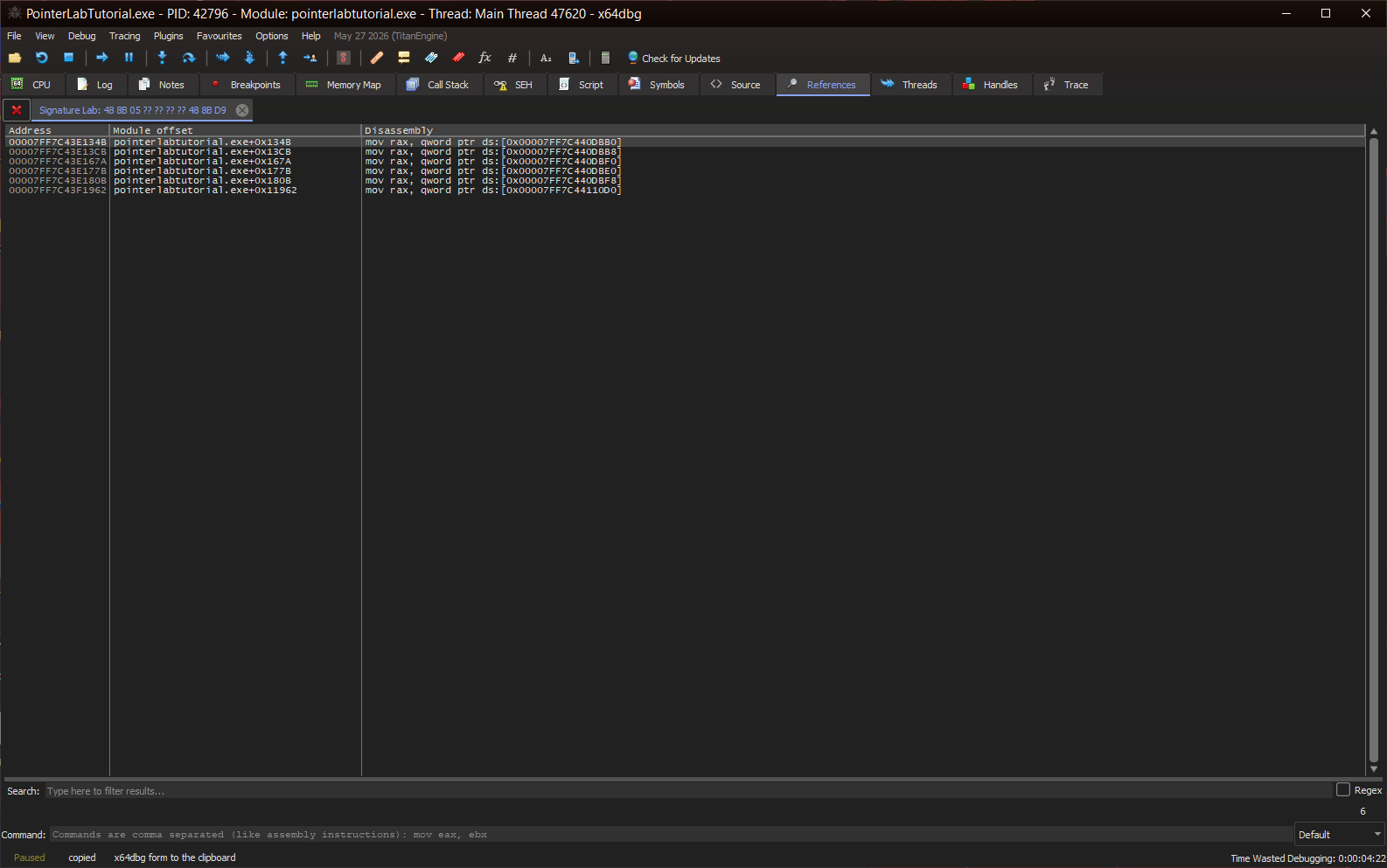Open the Debug menu
The width and height of the screenshot is (1387, 868).
click(81, 36)
